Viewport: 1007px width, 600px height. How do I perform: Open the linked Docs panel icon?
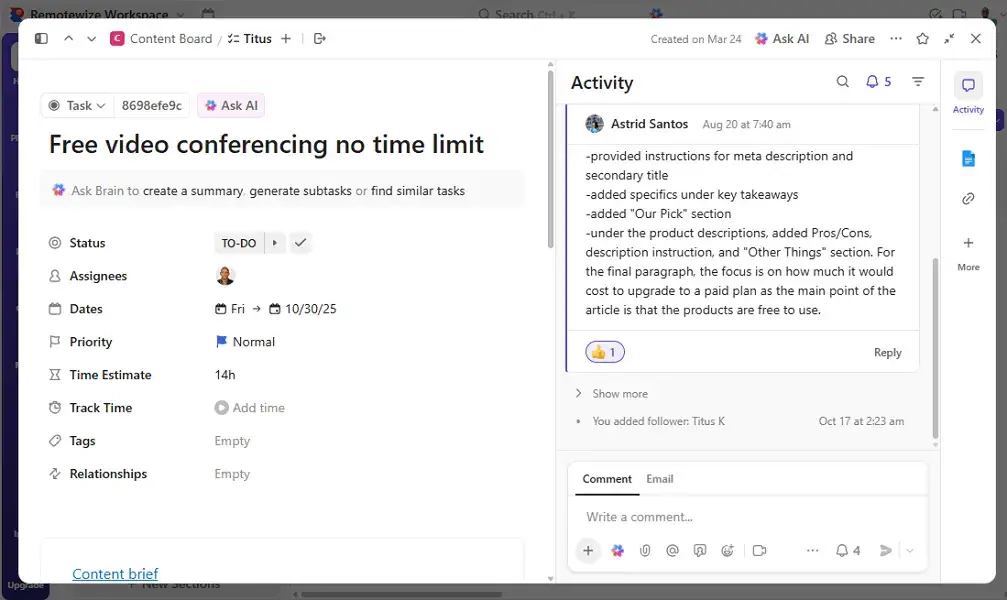(x=967, y=157)
